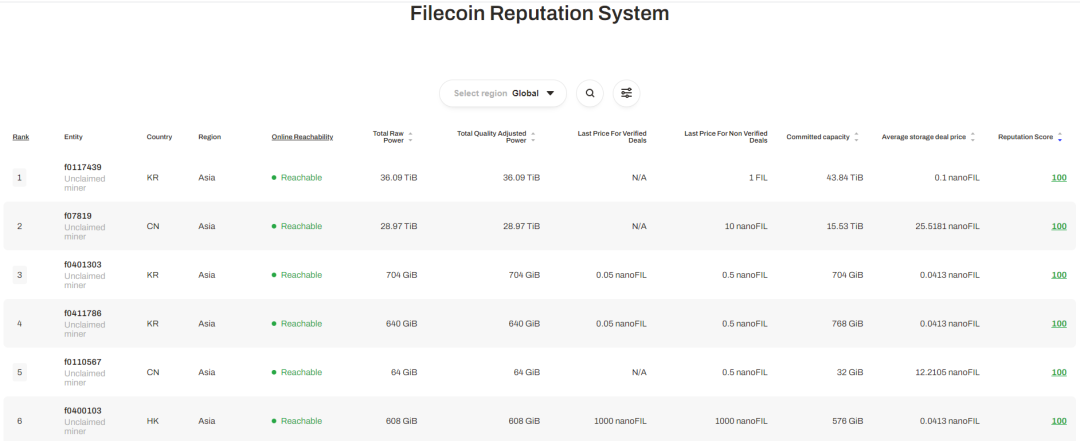Select miner entity f0110567
The width and height of the screenshot is (1080, 441).
click(x=82, y=362)
